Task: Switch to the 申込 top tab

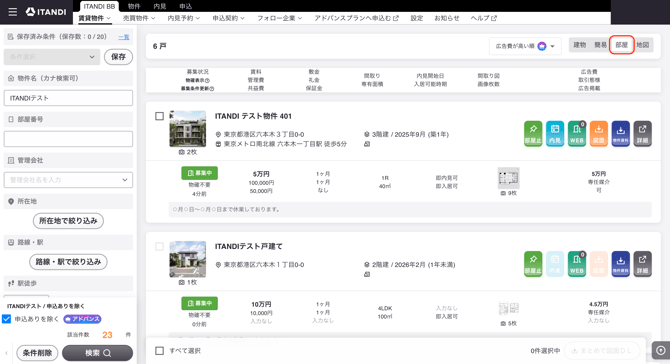Action: click(x=185, y=6)
